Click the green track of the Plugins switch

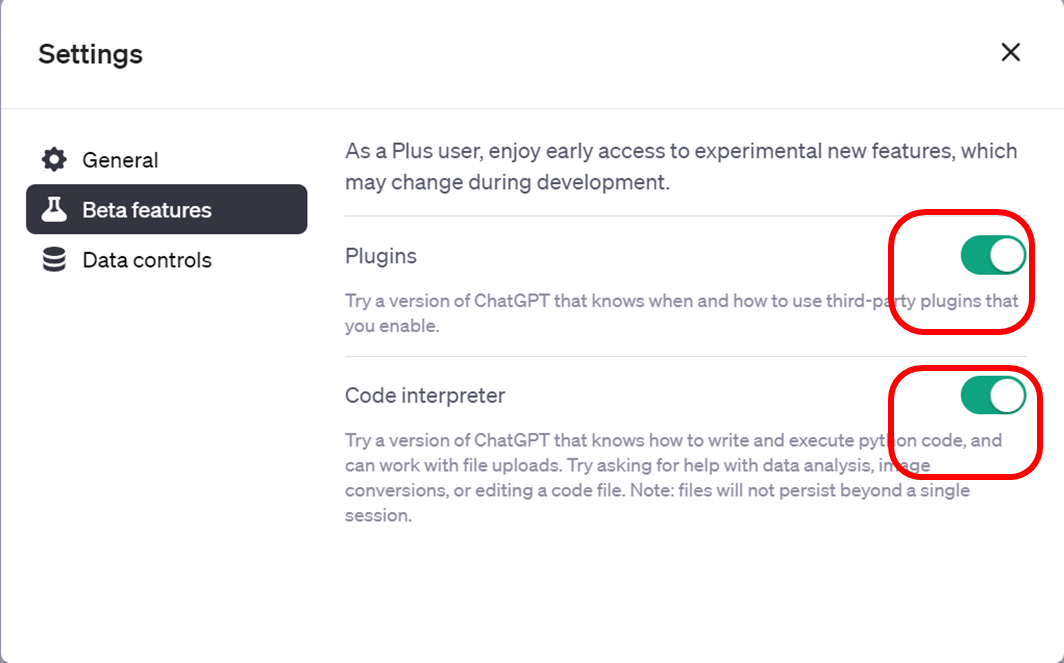click(x=975, y=256)
